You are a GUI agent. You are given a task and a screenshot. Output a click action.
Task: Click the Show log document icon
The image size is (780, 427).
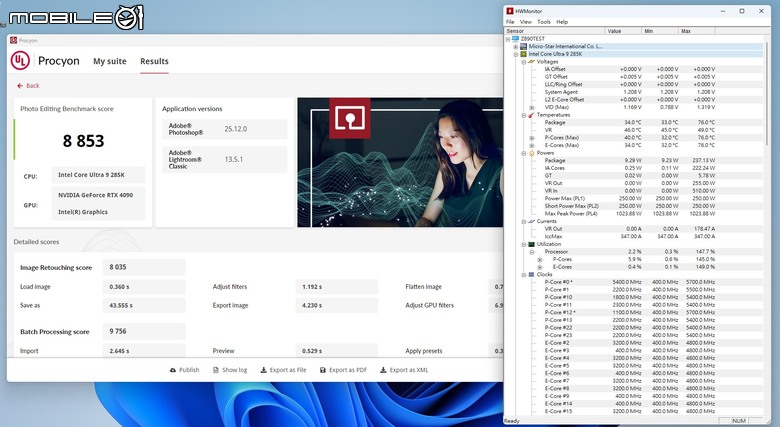click(215, 370)
